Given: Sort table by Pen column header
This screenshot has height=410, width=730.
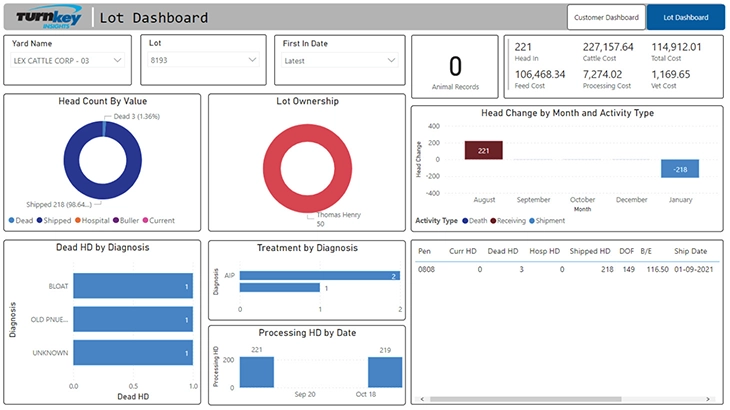Looking at the screenshot, I should pos(424,251).
